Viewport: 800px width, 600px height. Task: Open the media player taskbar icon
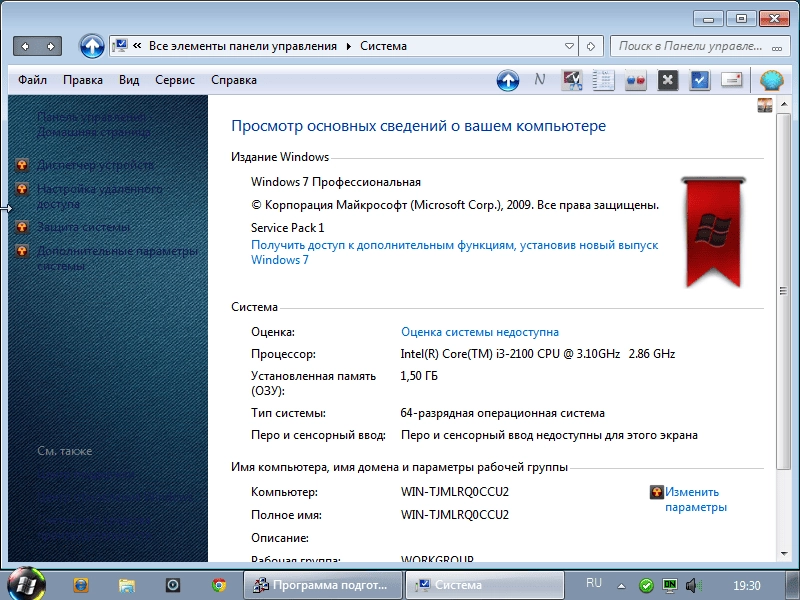point(173,585)
